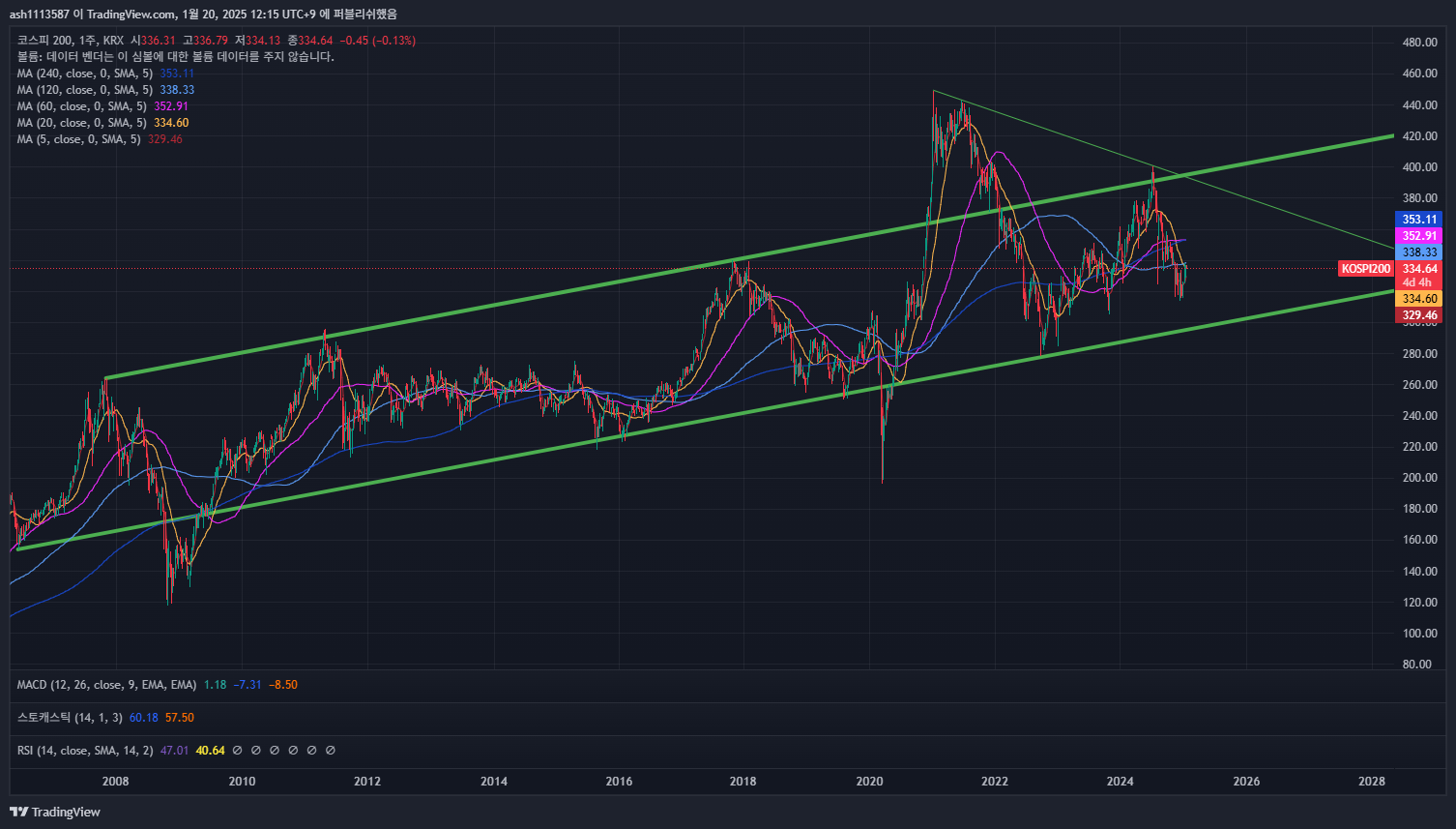This screenshot has height=829, width=1456.
Task: Select the MA 5 indicator legend
Action: coord(78,139)
